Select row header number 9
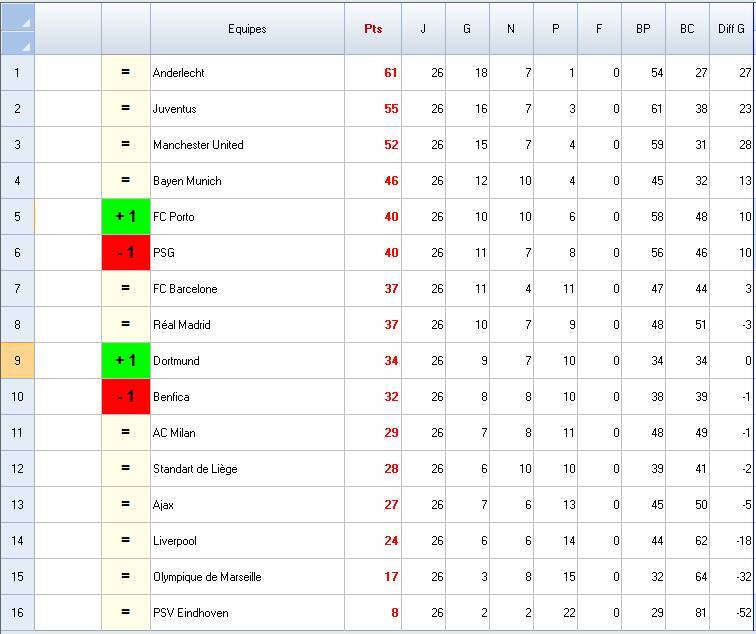 point(17,361)
